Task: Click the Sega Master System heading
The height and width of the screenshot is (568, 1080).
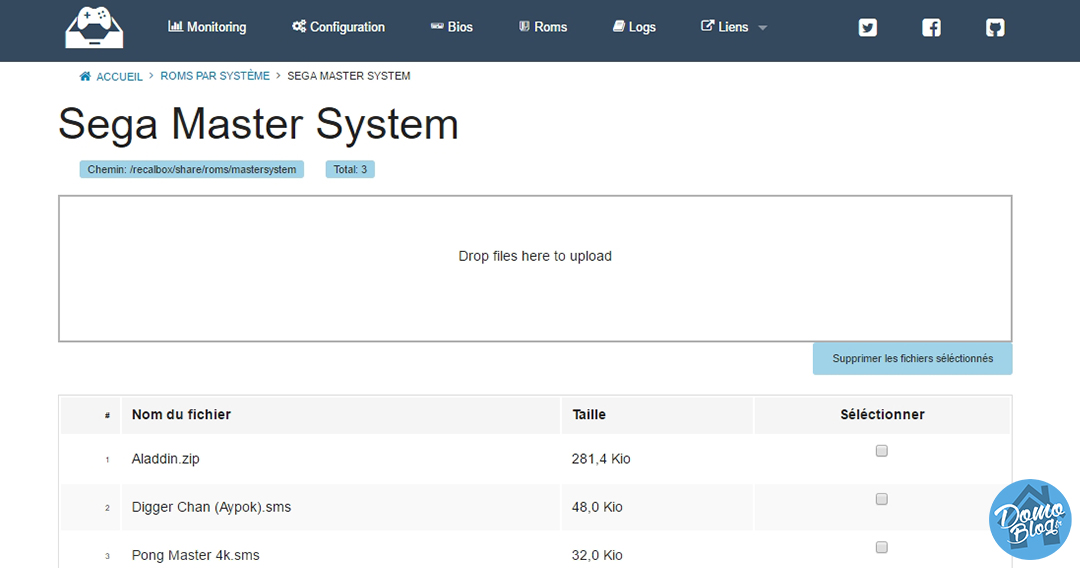Action: tap(258, 125)
